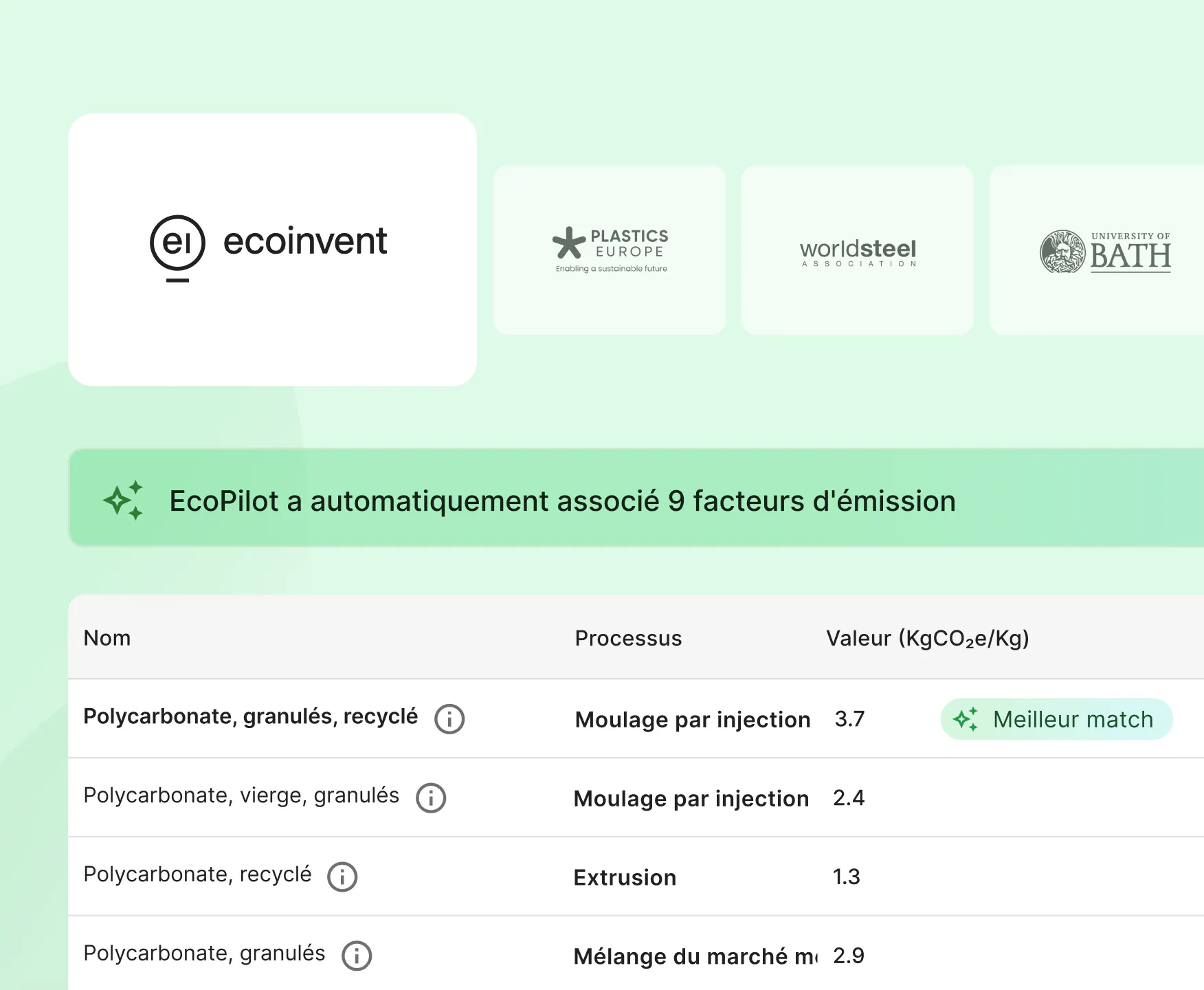Click info icon next to Polycarbonate, recyclé

(342, 877)
